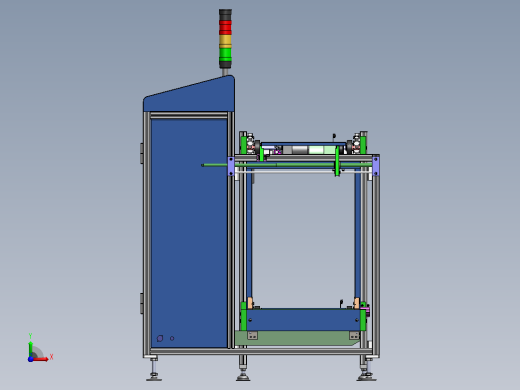520x390 pixels.
Task: Select the green vertical disc on the horizontal rod
Action: click(337, 161)
